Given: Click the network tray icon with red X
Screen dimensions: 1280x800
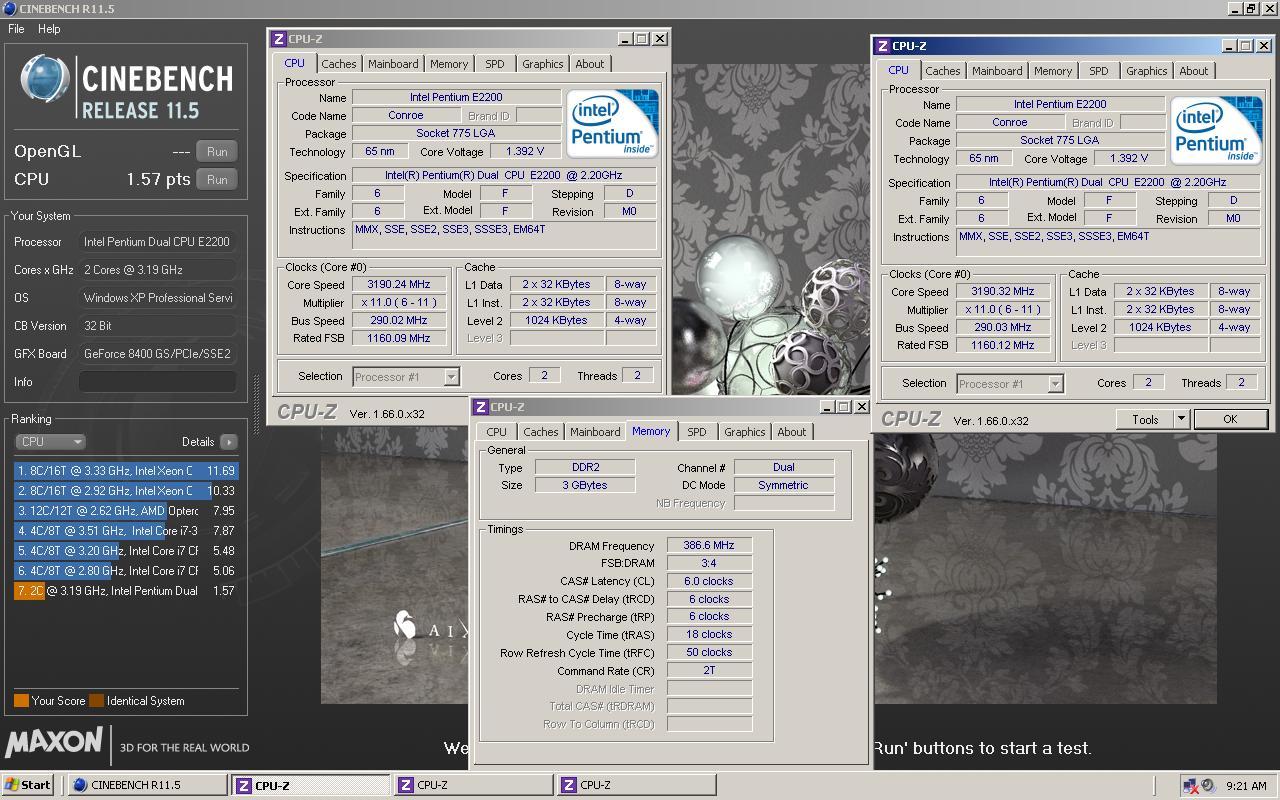Looking at the screenshot, I should click(1190, 786).
